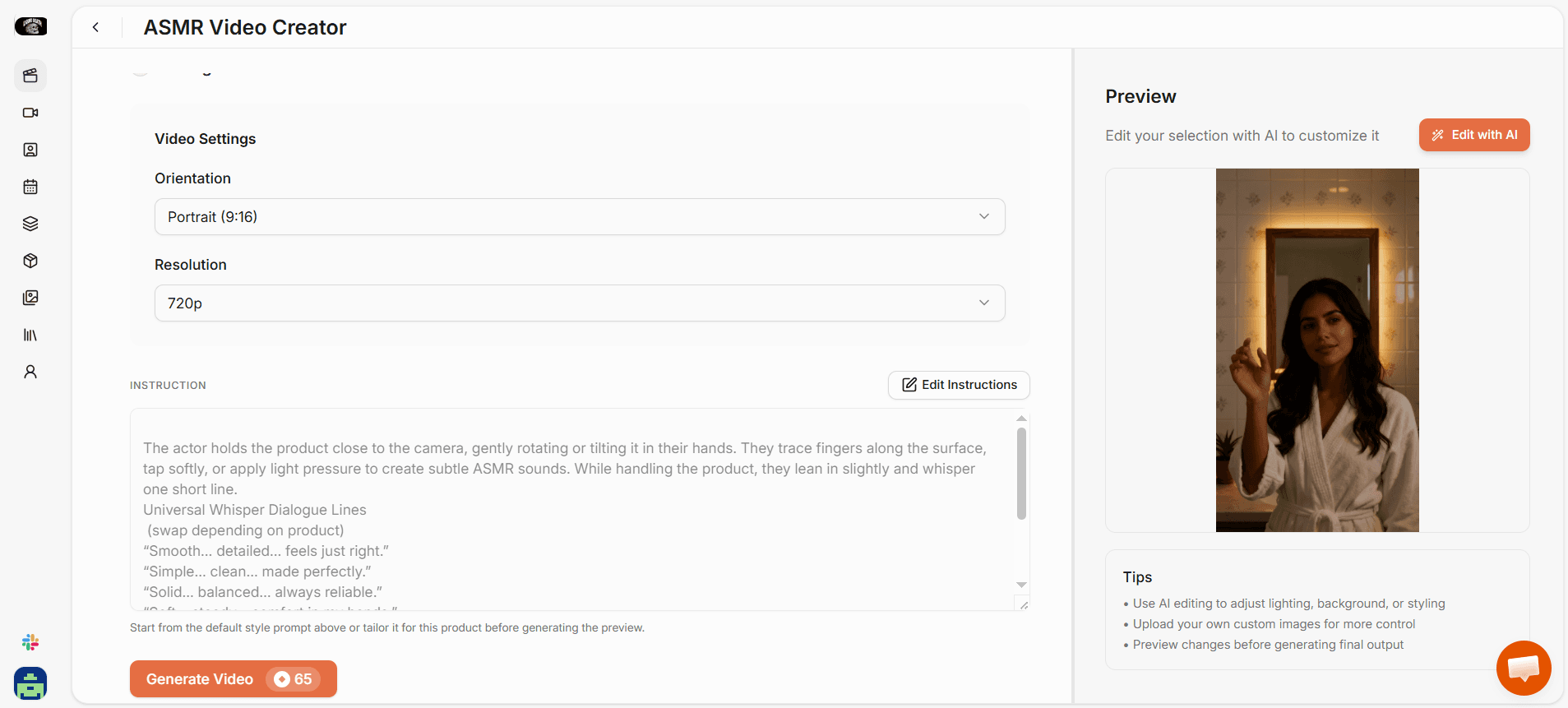Open the calendar sidebar icon
The height and width of the screenshot is (708, 1568).
30,187
